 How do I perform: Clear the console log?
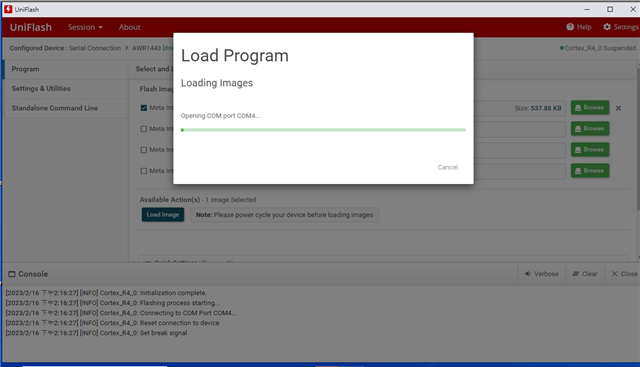pos(585,274)
